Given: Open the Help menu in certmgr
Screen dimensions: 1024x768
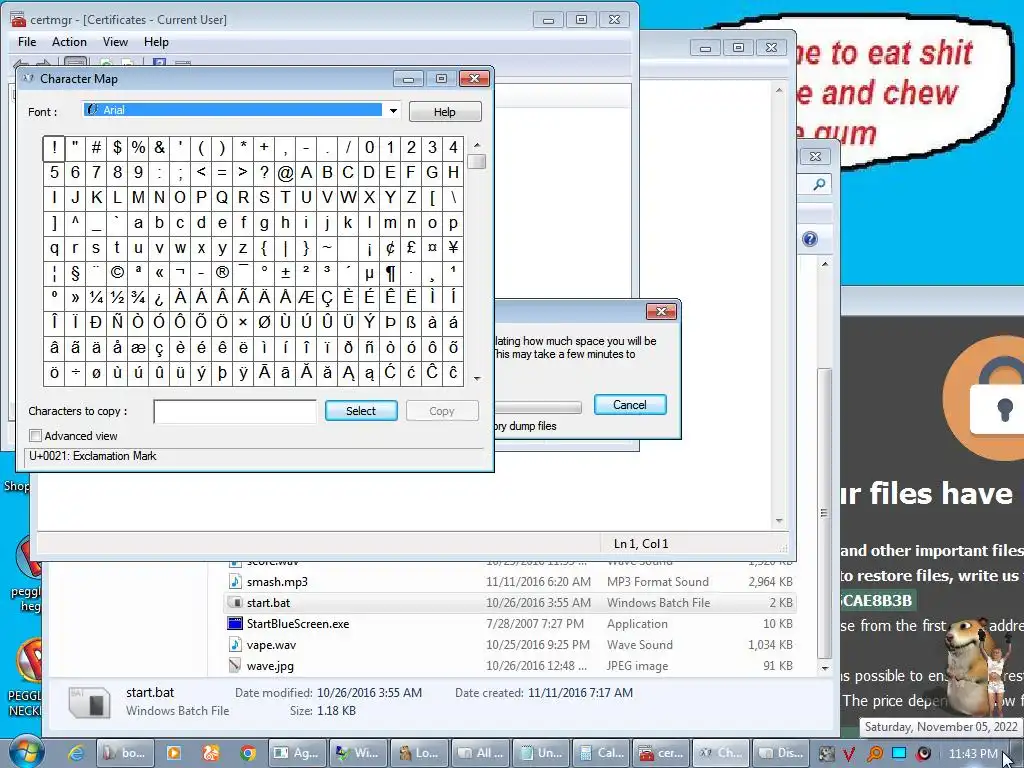Looking at the screenshot, I should 156,42.
